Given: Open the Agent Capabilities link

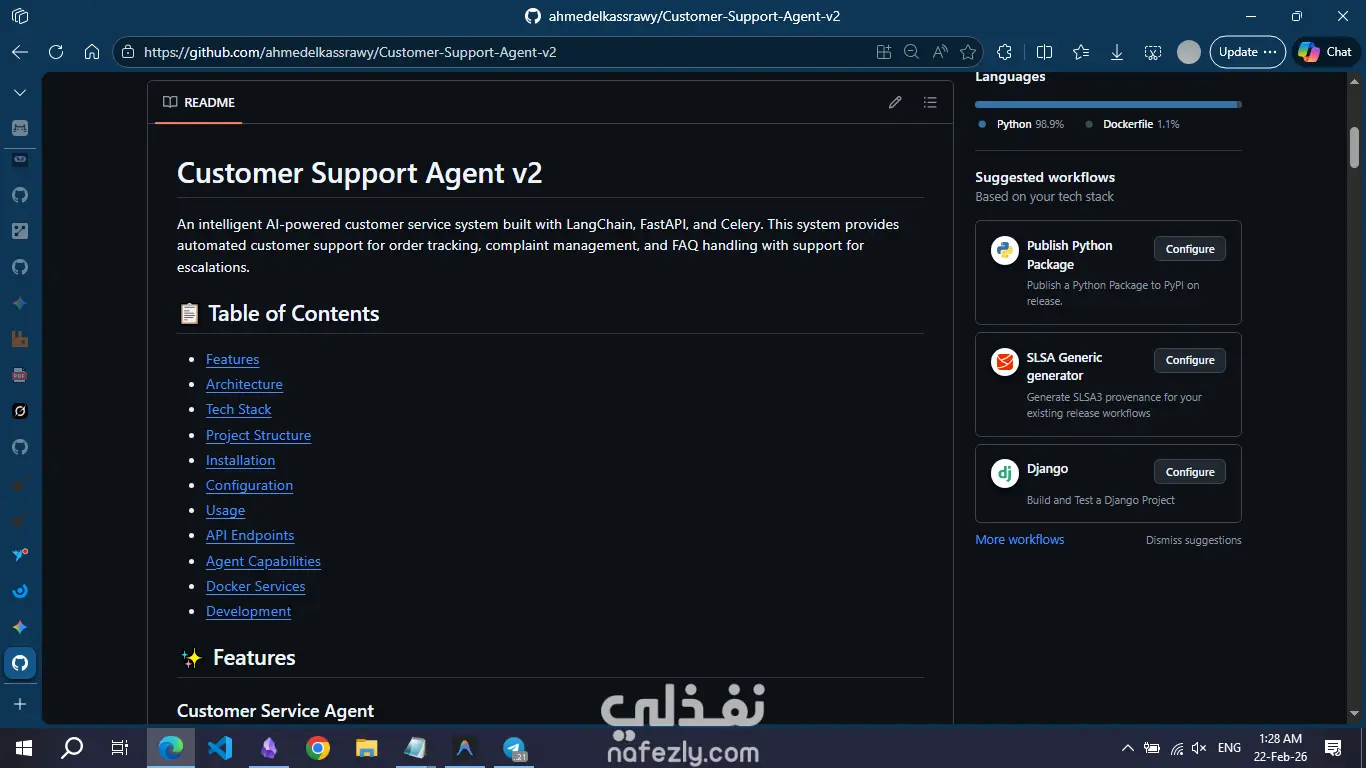Looking at the screenshot, I should pos(263,561).
